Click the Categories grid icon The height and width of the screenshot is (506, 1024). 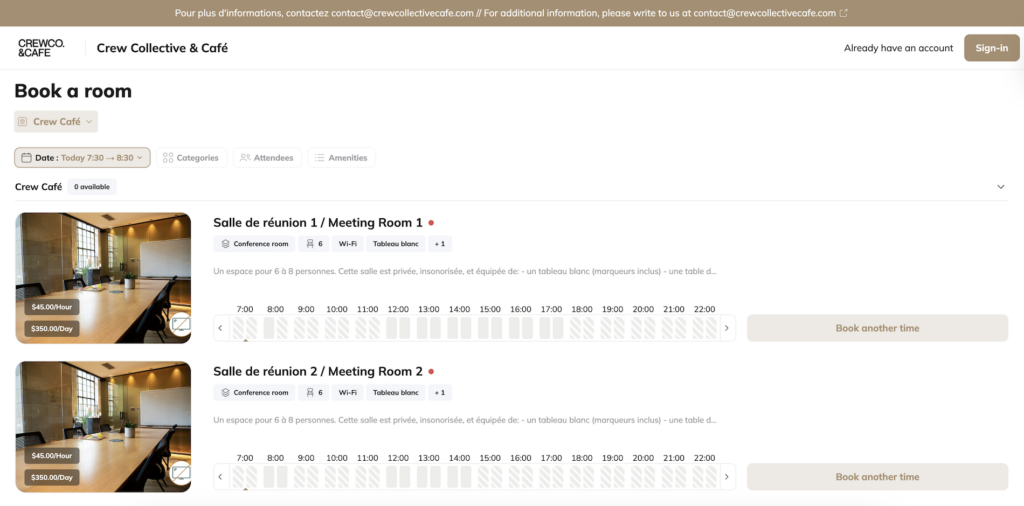coord(168,157)
